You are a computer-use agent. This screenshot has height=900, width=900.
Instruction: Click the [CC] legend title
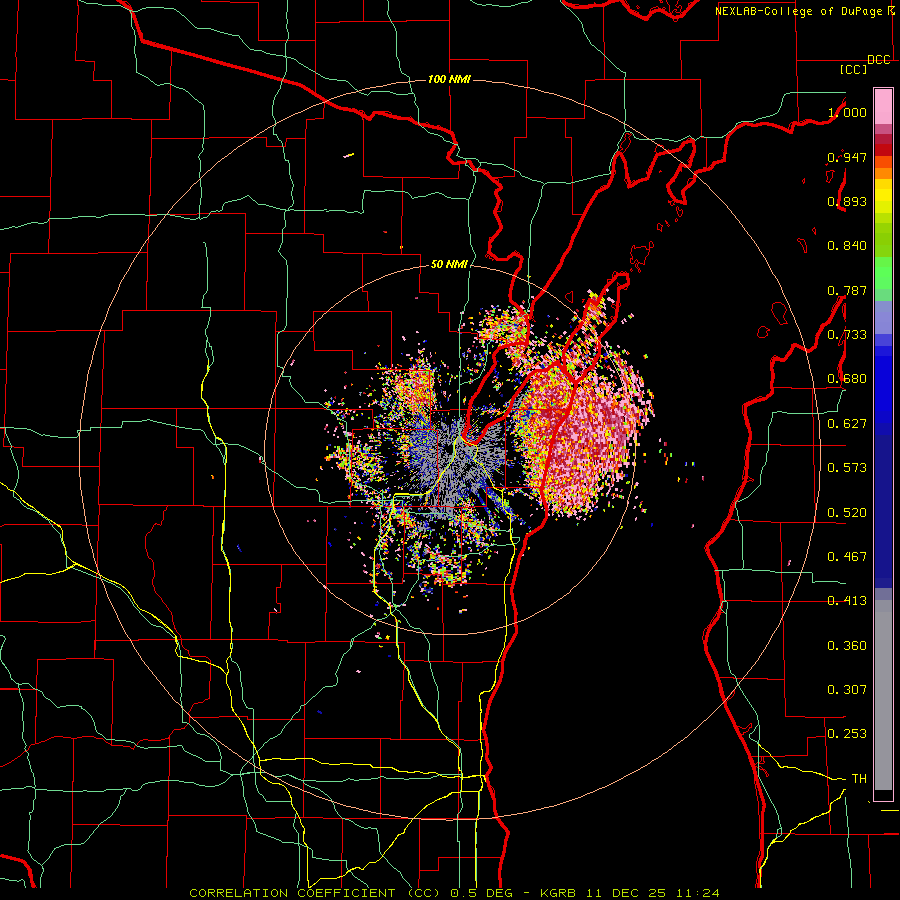[x=854, y=69]
